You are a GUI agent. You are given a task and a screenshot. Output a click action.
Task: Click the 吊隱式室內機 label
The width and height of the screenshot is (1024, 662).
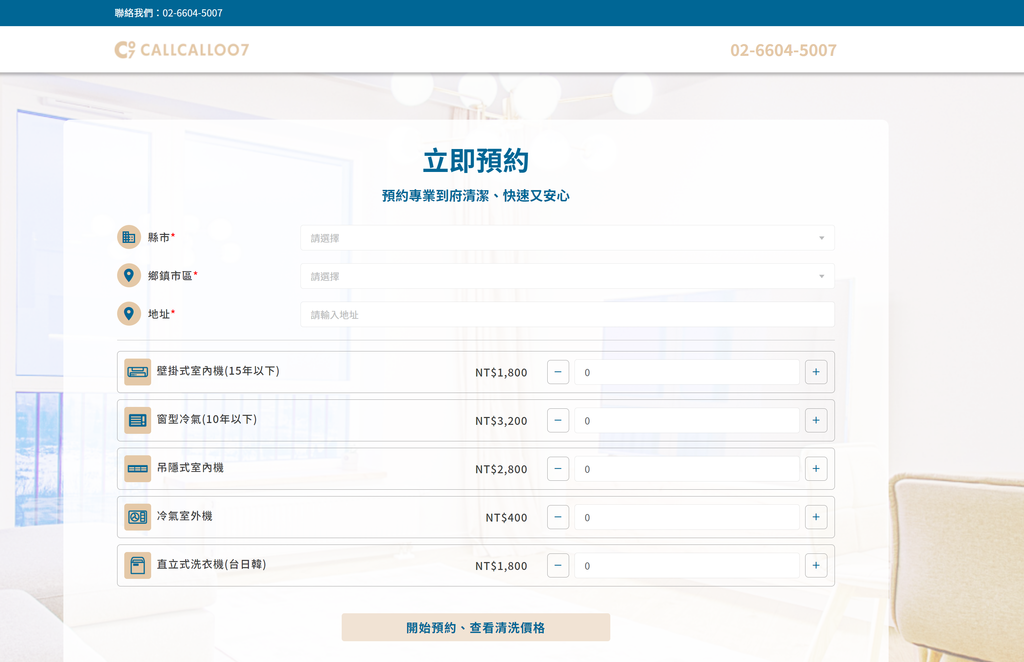coord(190,467)
